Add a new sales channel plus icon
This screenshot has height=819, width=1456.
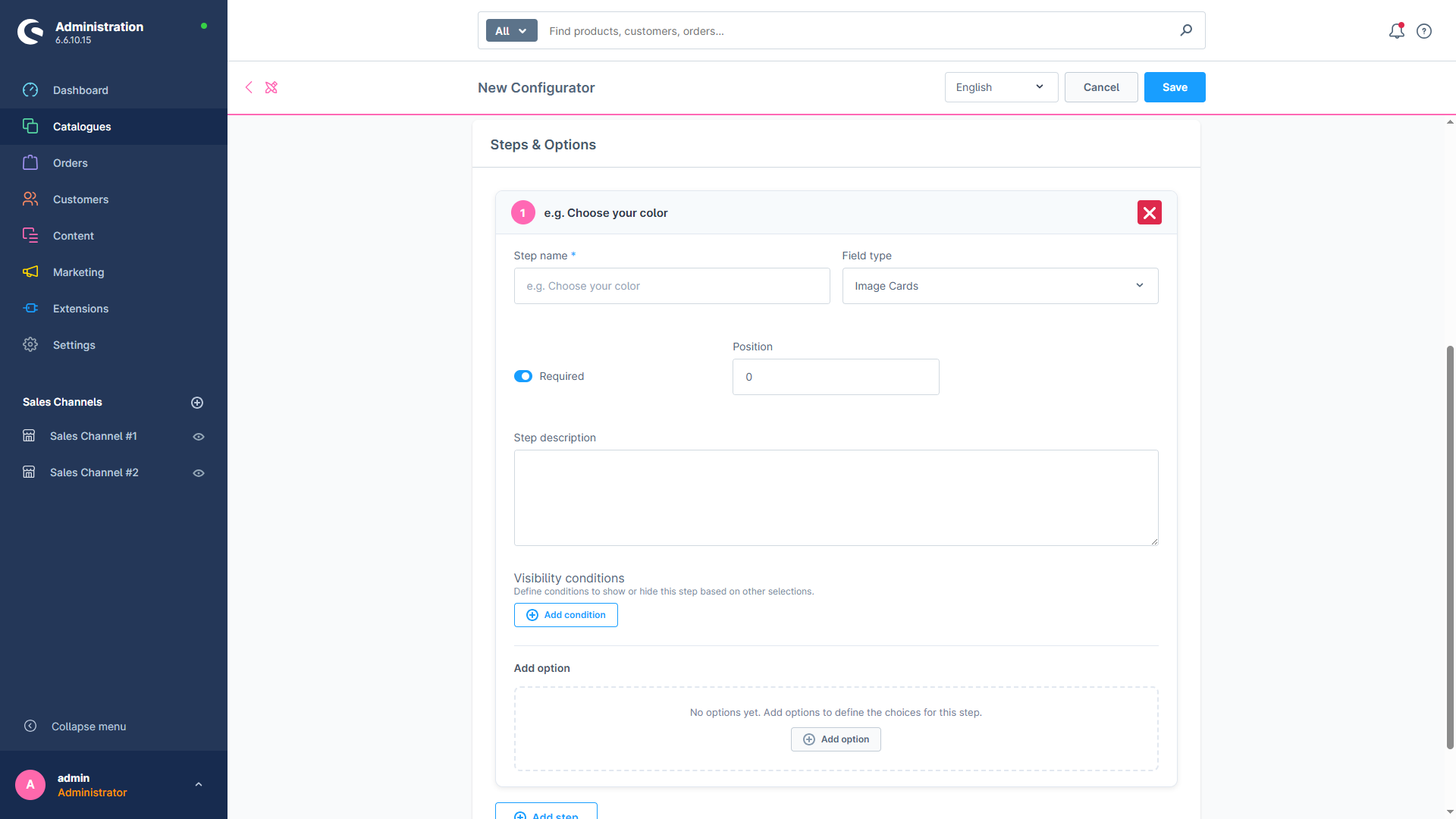click(197, 403)
